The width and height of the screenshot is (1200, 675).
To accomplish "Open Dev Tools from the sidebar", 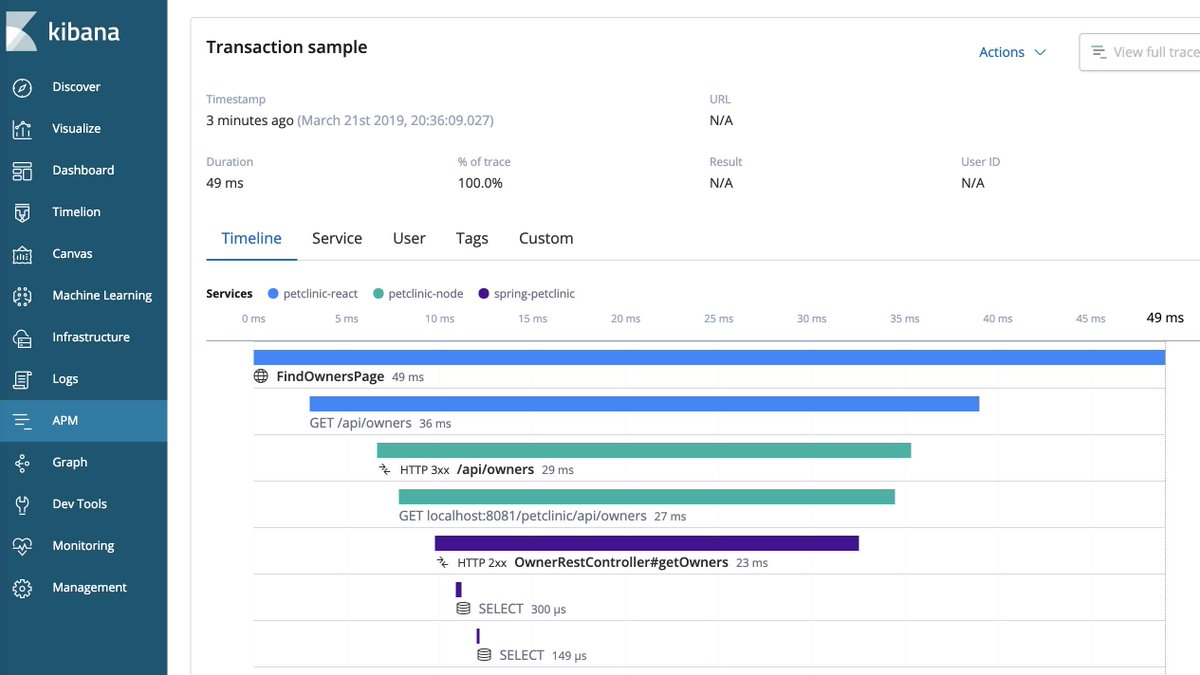I will coord(22,503).
